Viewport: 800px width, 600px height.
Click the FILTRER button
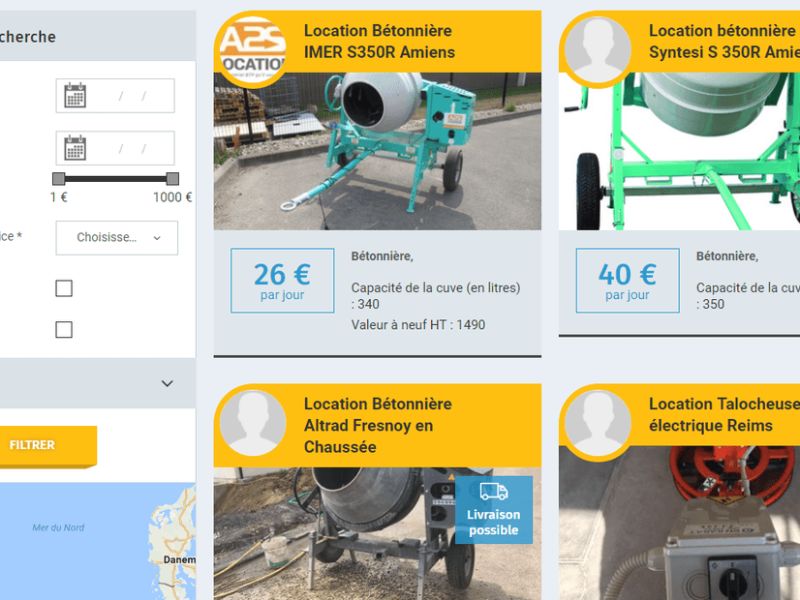click(x=46, y=445)
